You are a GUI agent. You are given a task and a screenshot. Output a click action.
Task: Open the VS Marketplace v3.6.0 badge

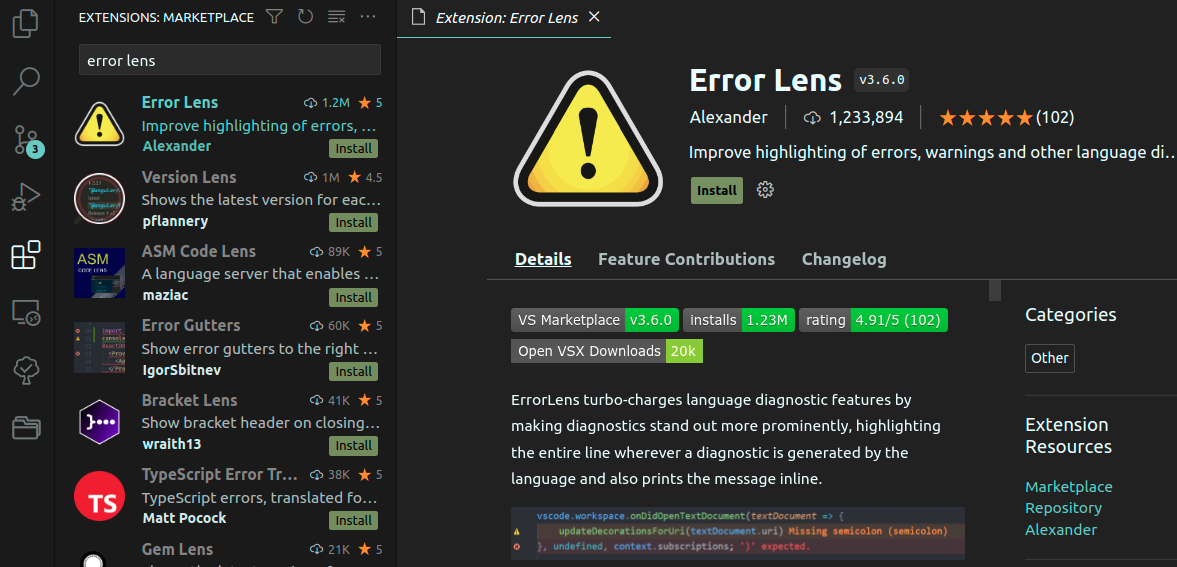[595, 320]
